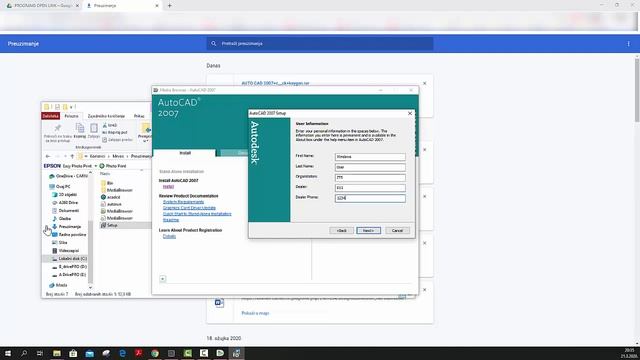
Task: Open Mail app from taskbar
Action: pos(89,353)
